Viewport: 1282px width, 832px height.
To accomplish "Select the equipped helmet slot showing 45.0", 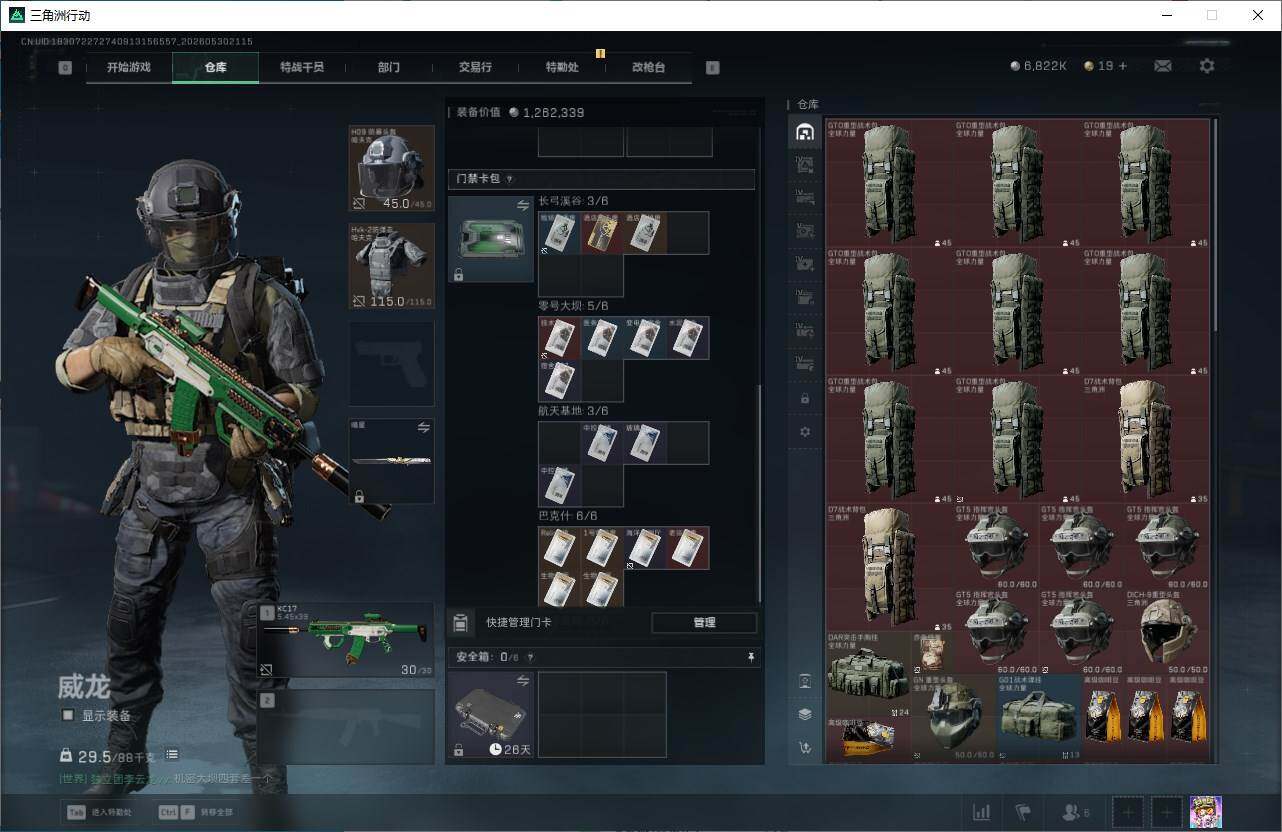I will tap(392, 168).
